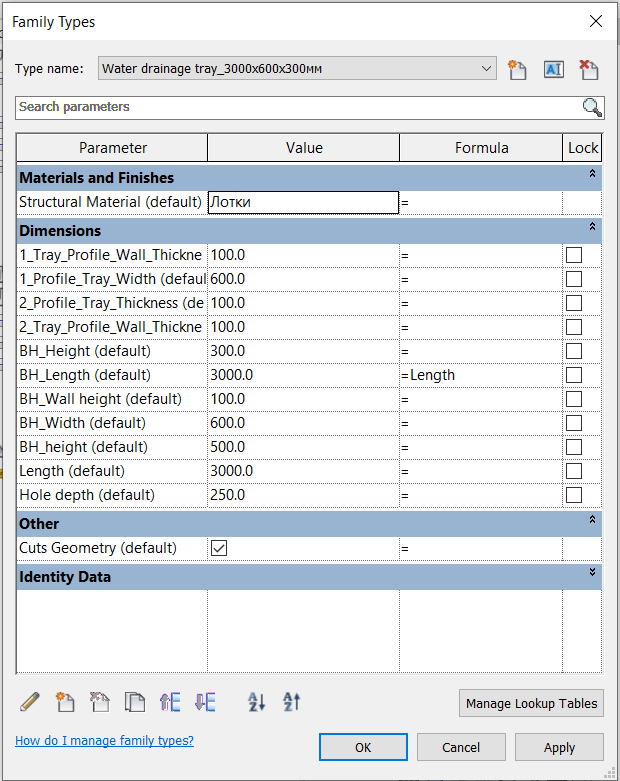Click the Manage Lookup Tables button

[x=531, y=704]
